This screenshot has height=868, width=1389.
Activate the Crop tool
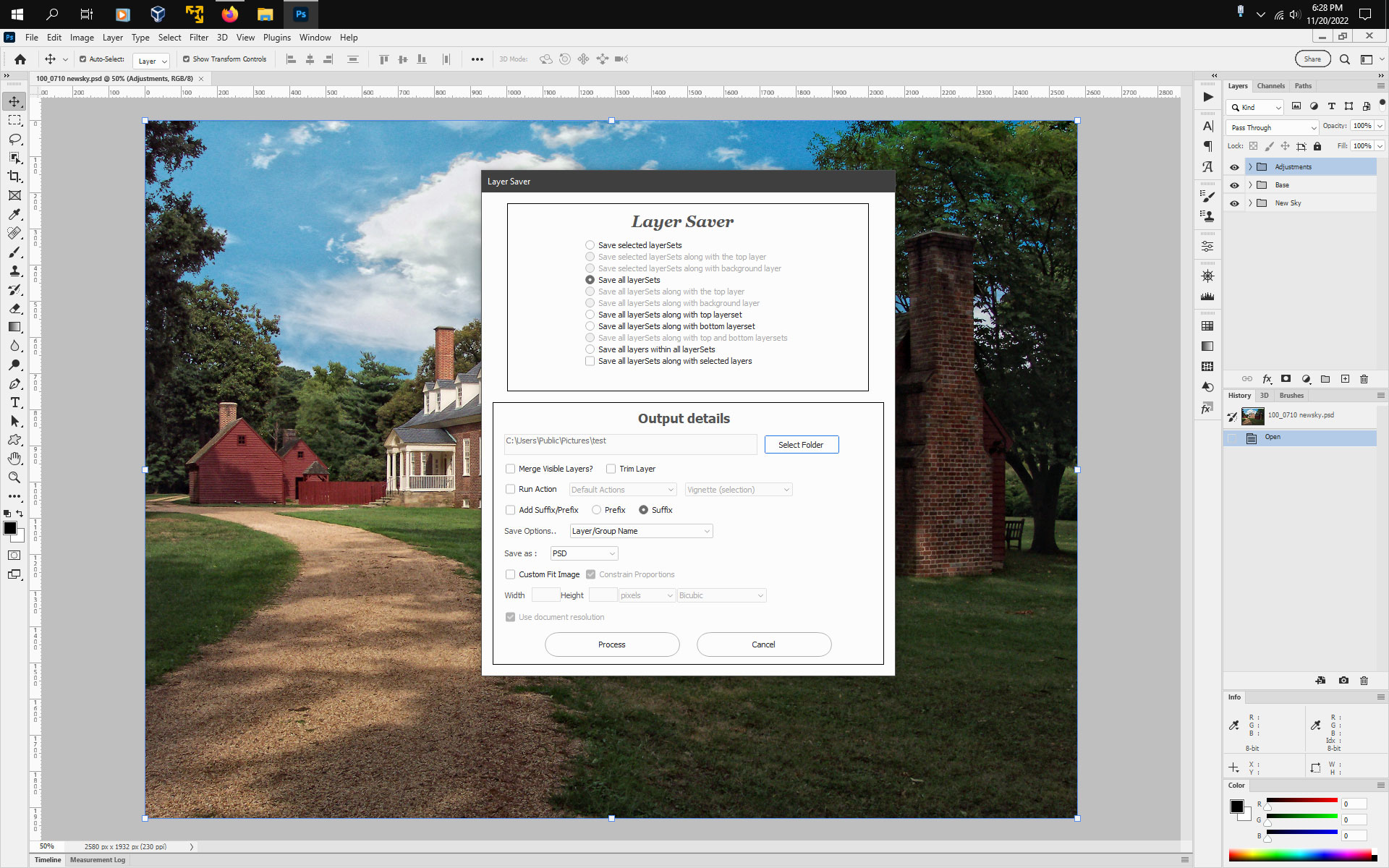(x=14, y=177)
